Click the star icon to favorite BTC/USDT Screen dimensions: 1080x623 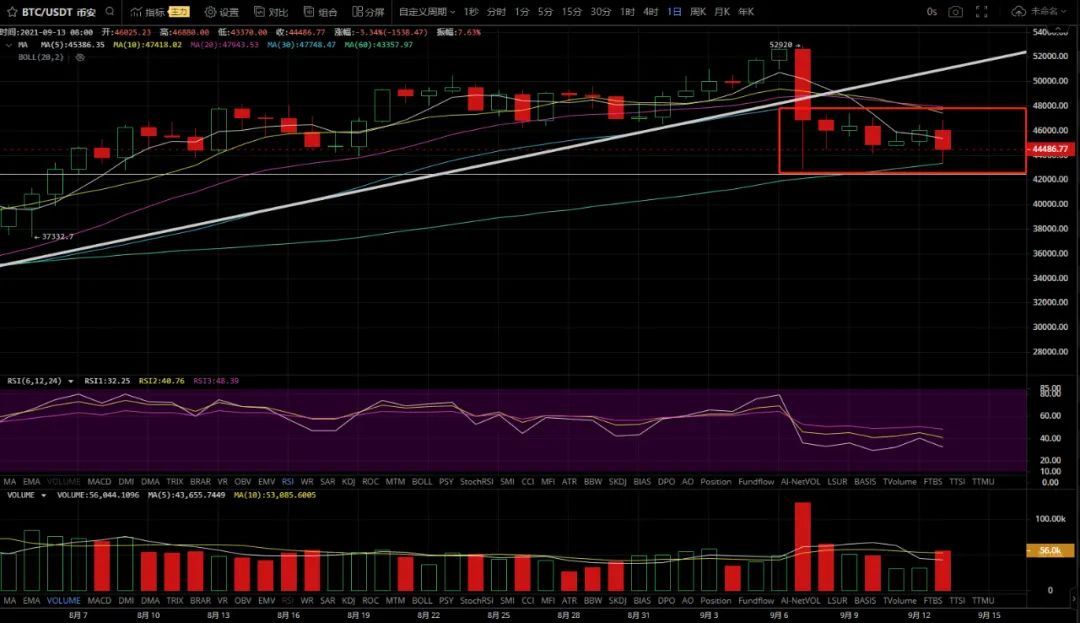coord(11,12)
